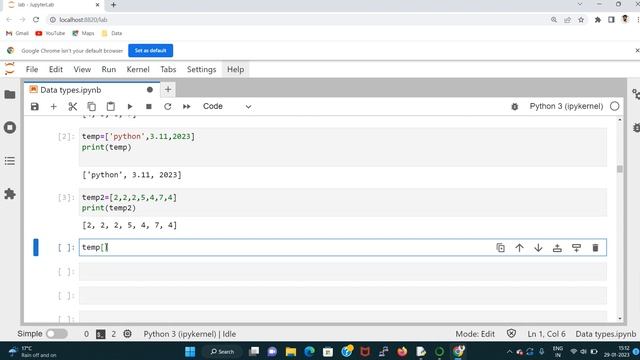
Task: Open the Run menu
Action: coord(109,69)
